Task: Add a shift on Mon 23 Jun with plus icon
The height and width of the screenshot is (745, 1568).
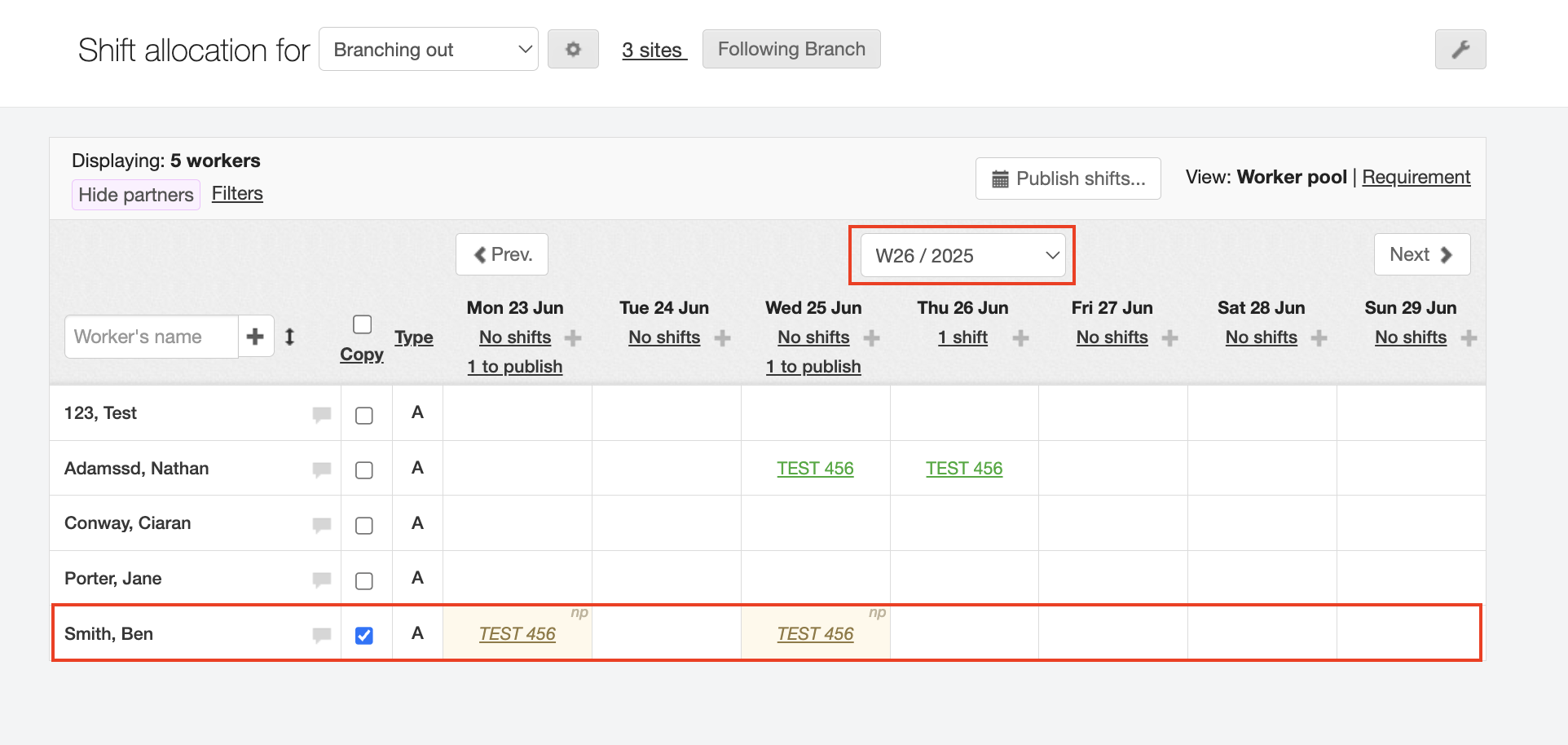Action: point(573,338)
